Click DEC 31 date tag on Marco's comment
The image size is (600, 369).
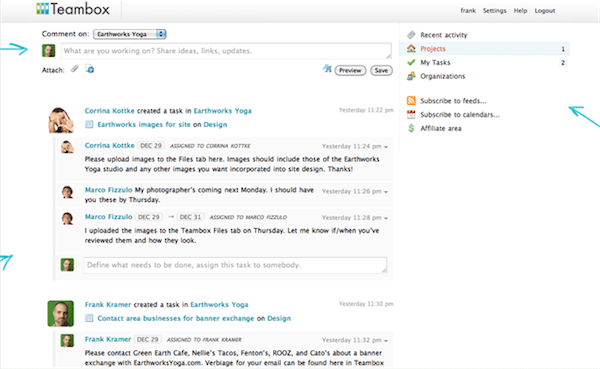coord(190,217)
